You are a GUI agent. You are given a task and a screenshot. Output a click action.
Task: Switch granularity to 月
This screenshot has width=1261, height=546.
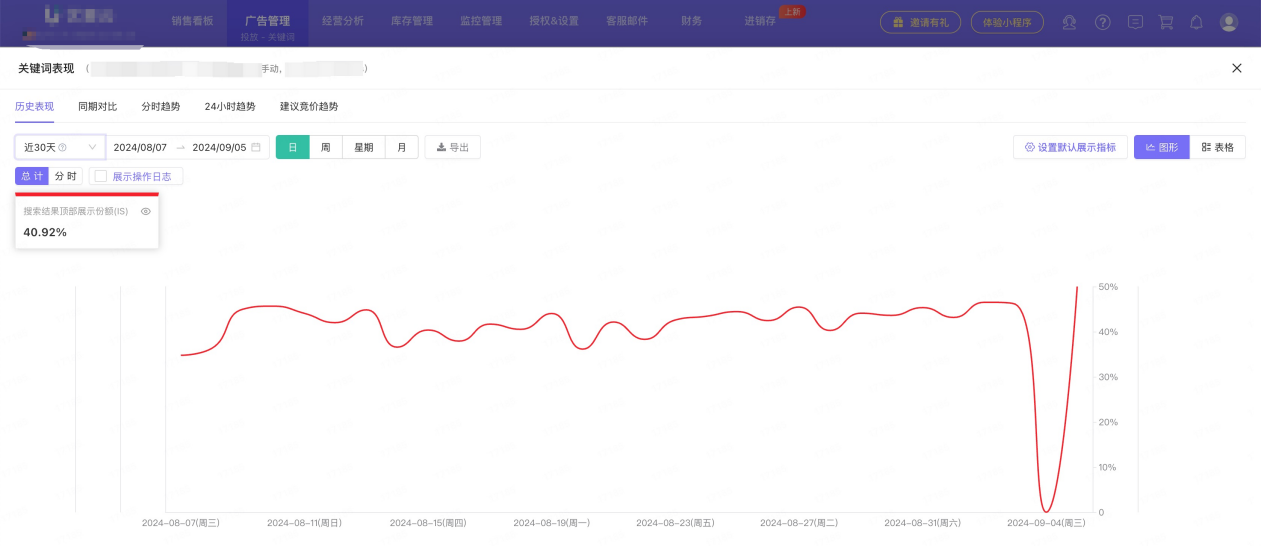click(402, 147)
